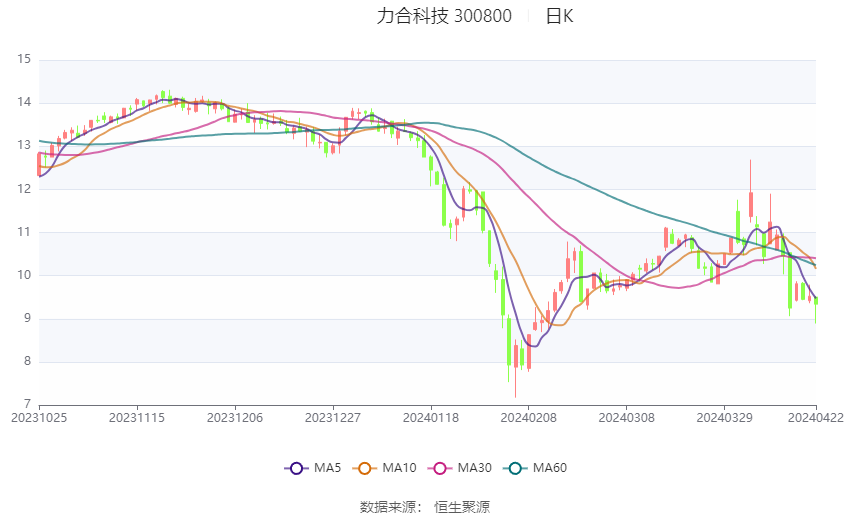The image size is (850, 517).
Task: Click the 力合科技 300800 title
Action: click(444, 16)
